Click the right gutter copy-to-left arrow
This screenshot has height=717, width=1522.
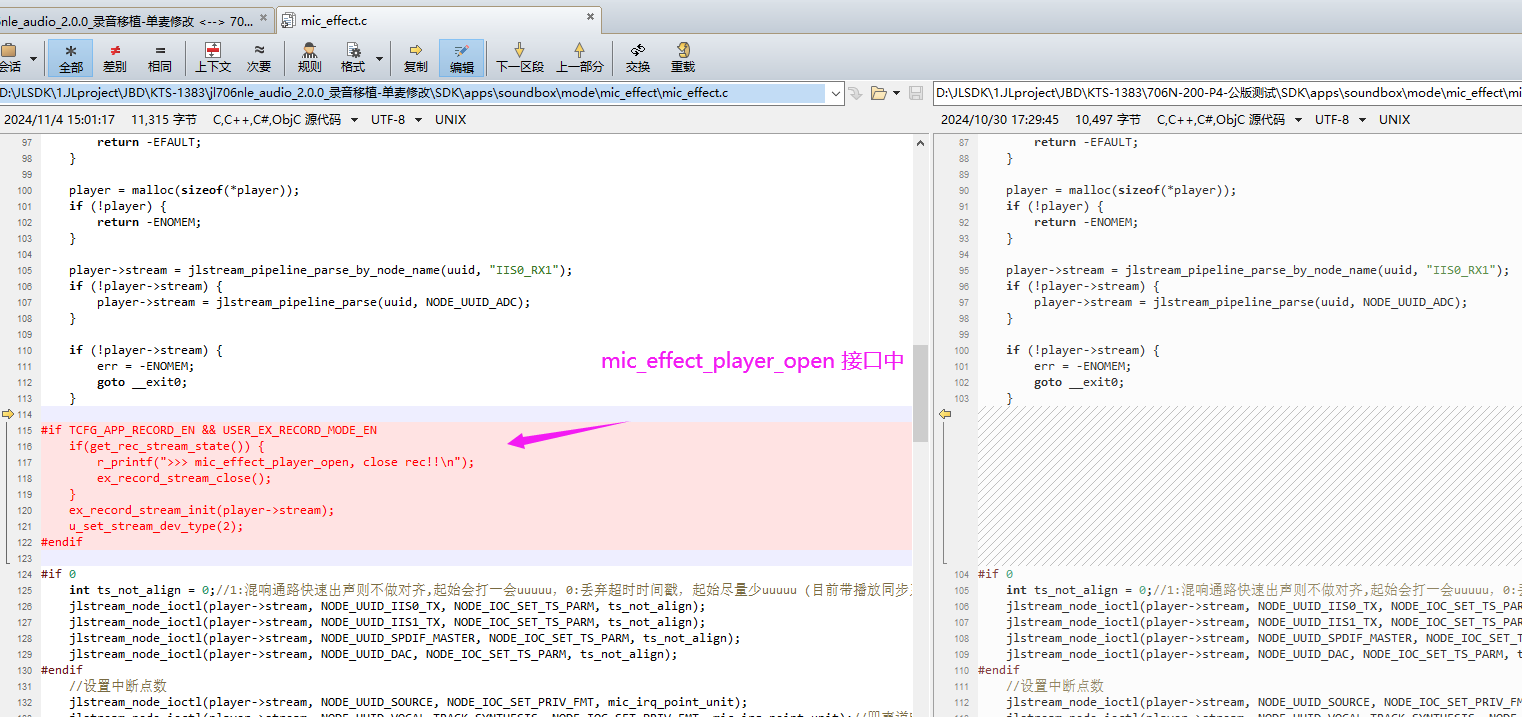pyautogui.click(x=944, y=414)
